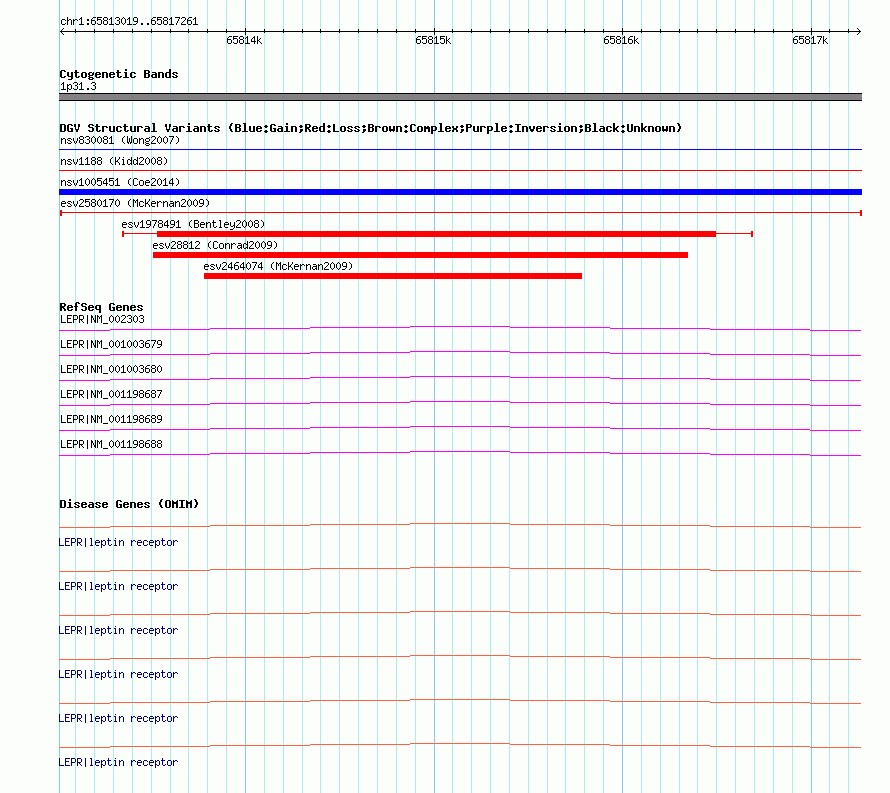Click the LEPR|NM_001003679 transcript label

click(111, 345)
